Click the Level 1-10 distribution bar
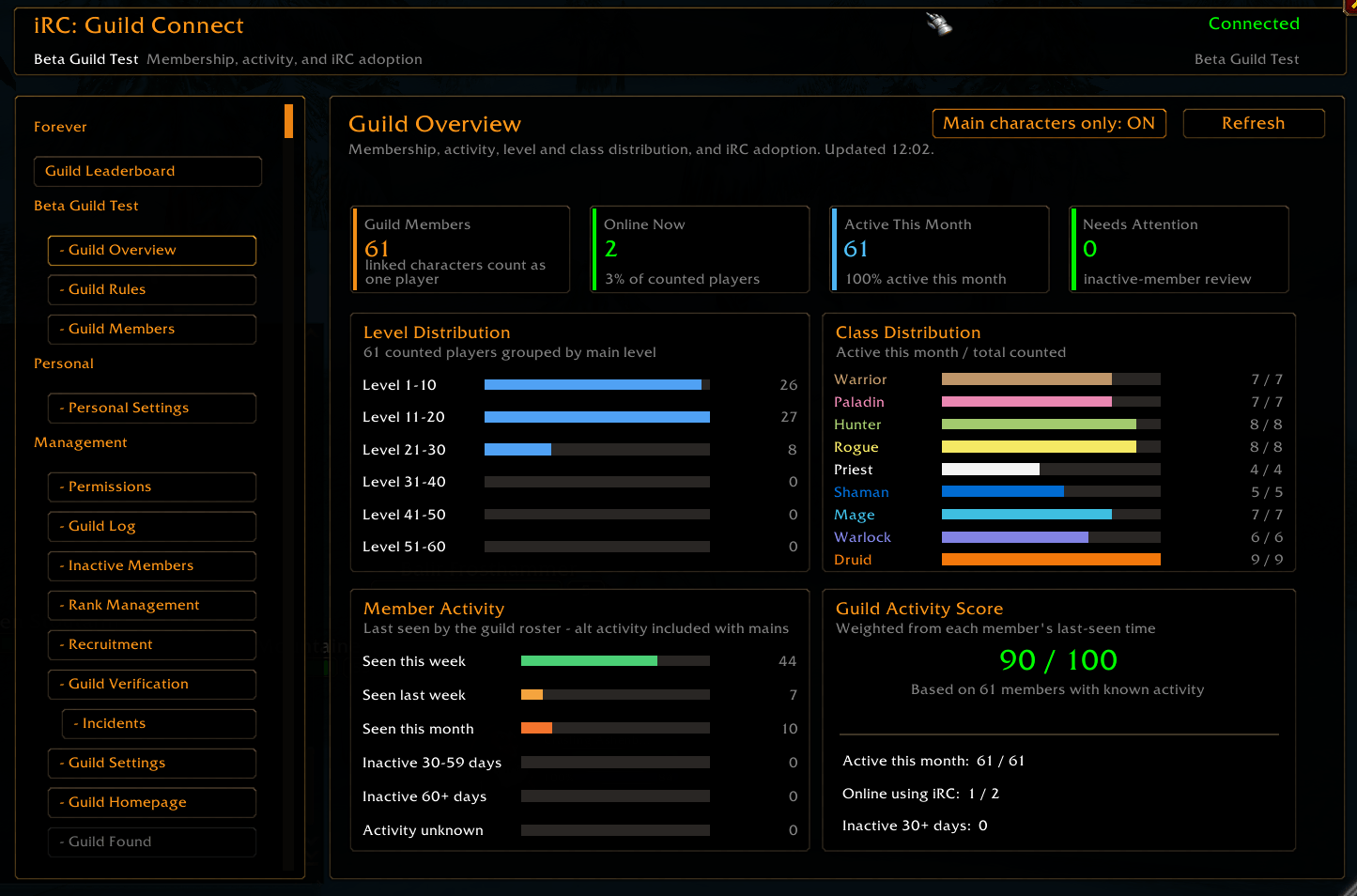Viewport: 1357px width, 896px height. coord(597,385)
